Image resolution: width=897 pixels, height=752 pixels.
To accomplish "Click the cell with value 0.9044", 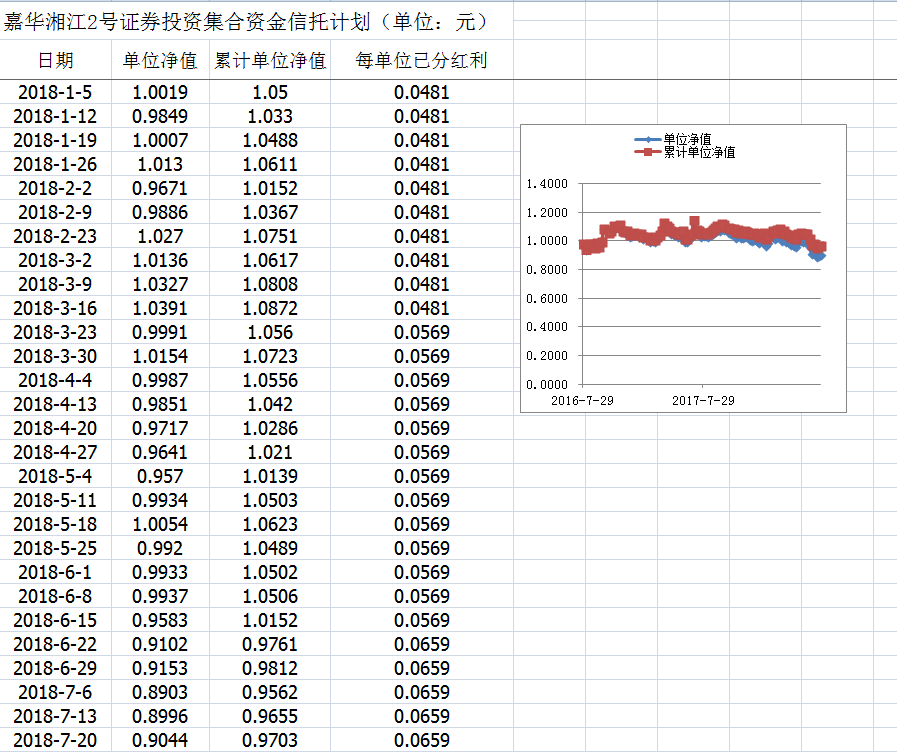I will pos(160,740).
